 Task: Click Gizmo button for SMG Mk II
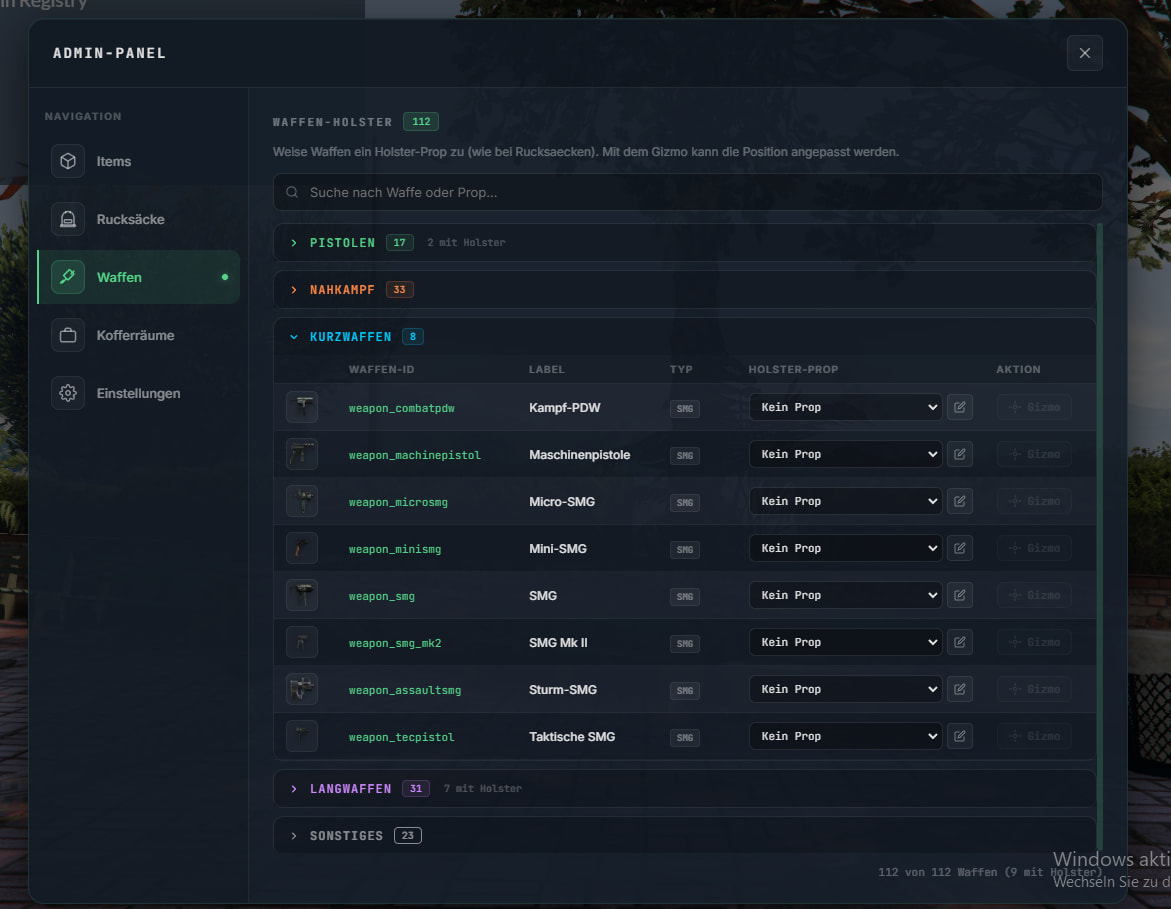pos(1034,642)
